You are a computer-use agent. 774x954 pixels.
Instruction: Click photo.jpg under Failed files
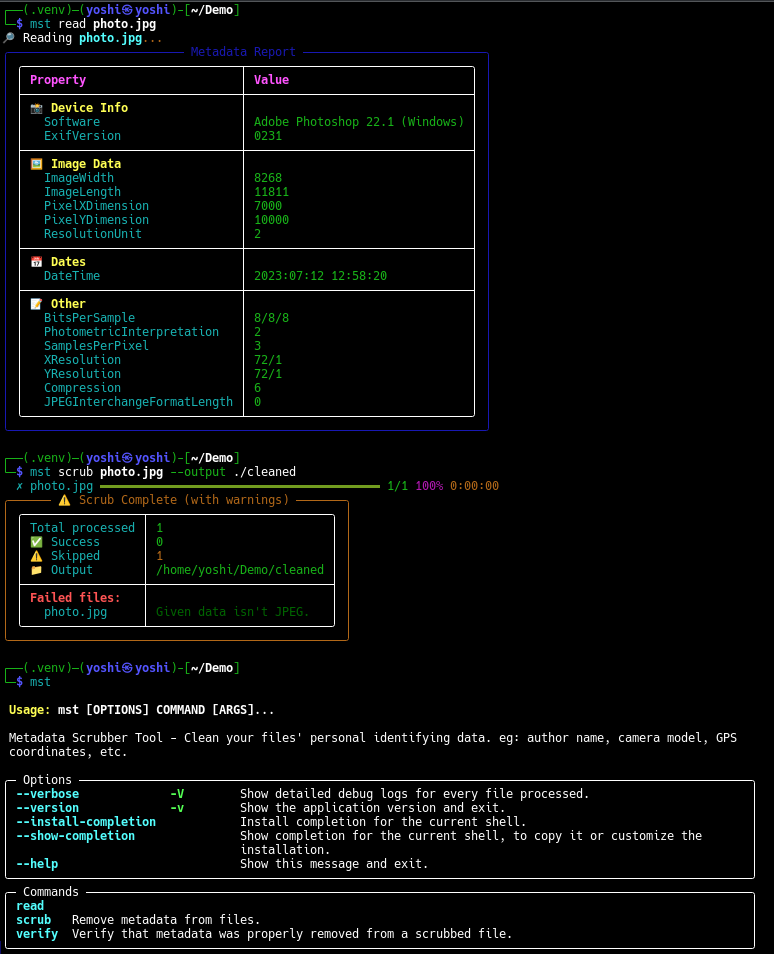[x=75, y=612]
